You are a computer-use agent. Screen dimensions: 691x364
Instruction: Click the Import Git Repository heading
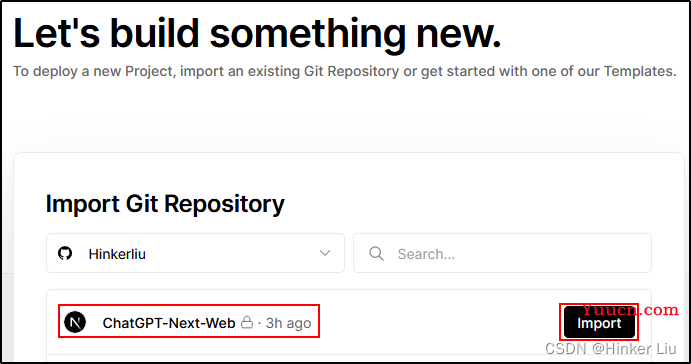tap(165, 204)
